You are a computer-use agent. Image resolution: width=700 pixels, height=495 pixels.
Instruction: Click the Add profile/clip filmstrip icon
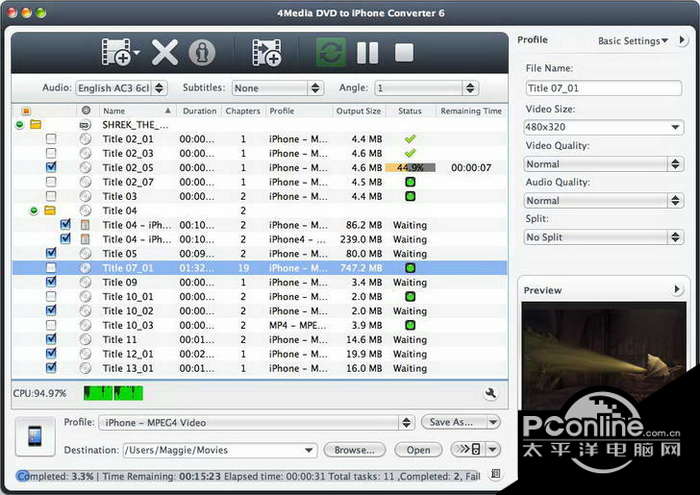[267, 53]
